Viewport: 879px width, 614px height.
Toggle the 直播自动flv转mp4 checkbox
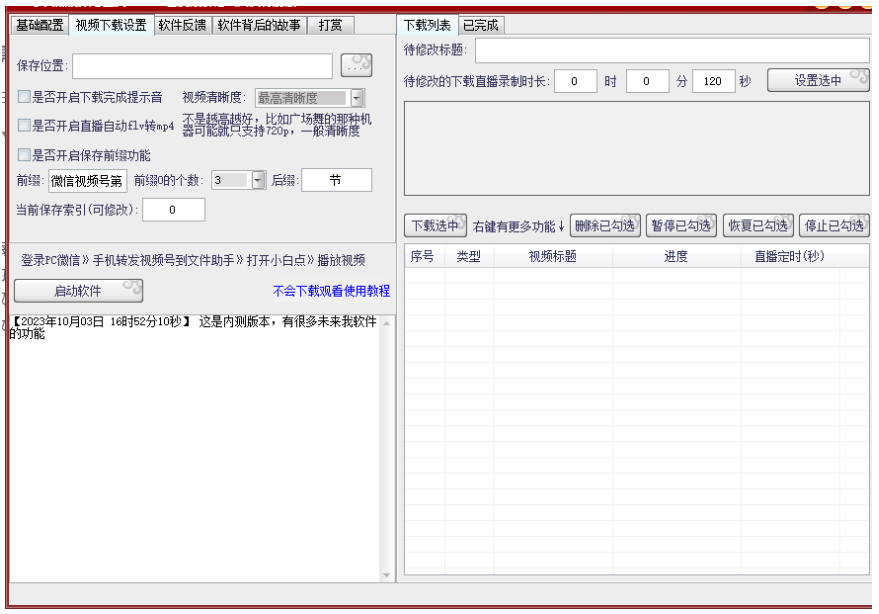click(25, 126)
